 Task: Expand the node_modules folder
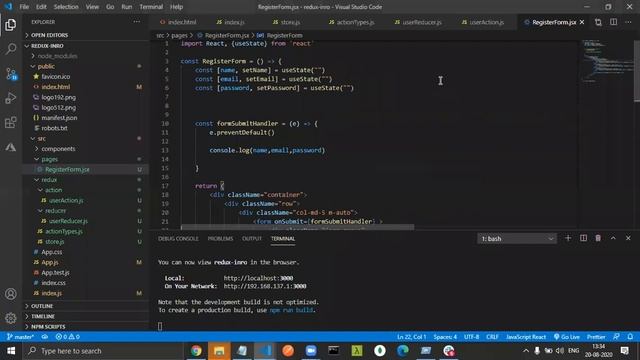86,56
